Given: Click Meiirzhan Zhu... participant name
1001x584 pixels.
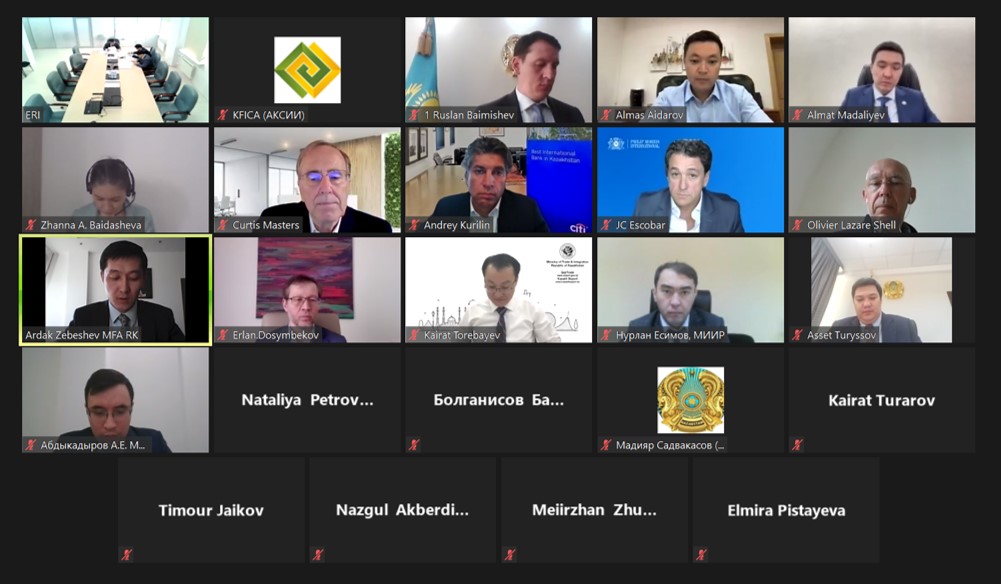Looking at the screenshot, I should click(594, 510).
